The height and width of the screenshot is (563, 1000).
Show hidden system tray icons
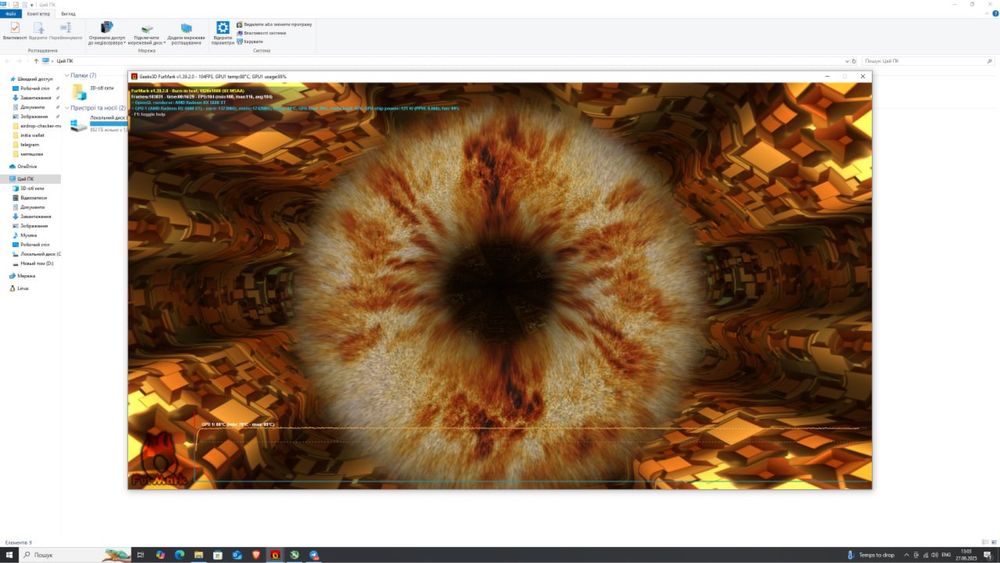pos(906,555)
